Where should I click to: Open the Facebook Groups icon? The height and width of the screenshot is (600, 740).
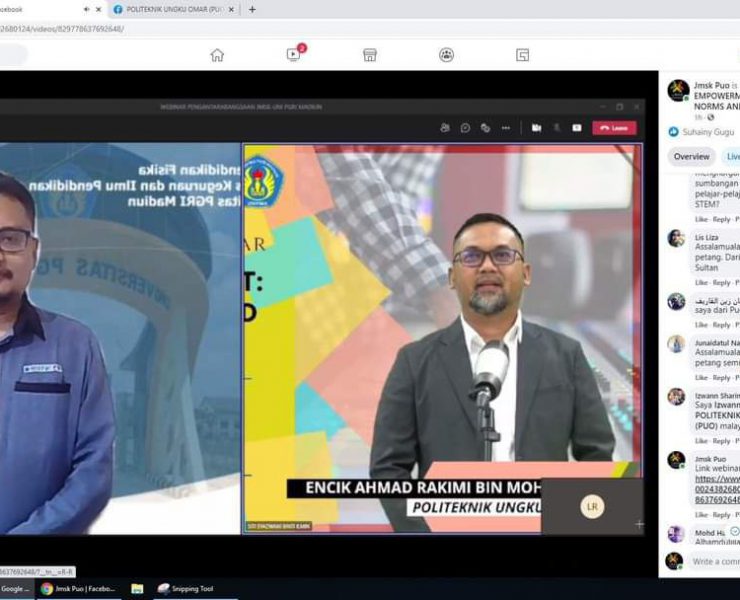(x=446, y=55)
